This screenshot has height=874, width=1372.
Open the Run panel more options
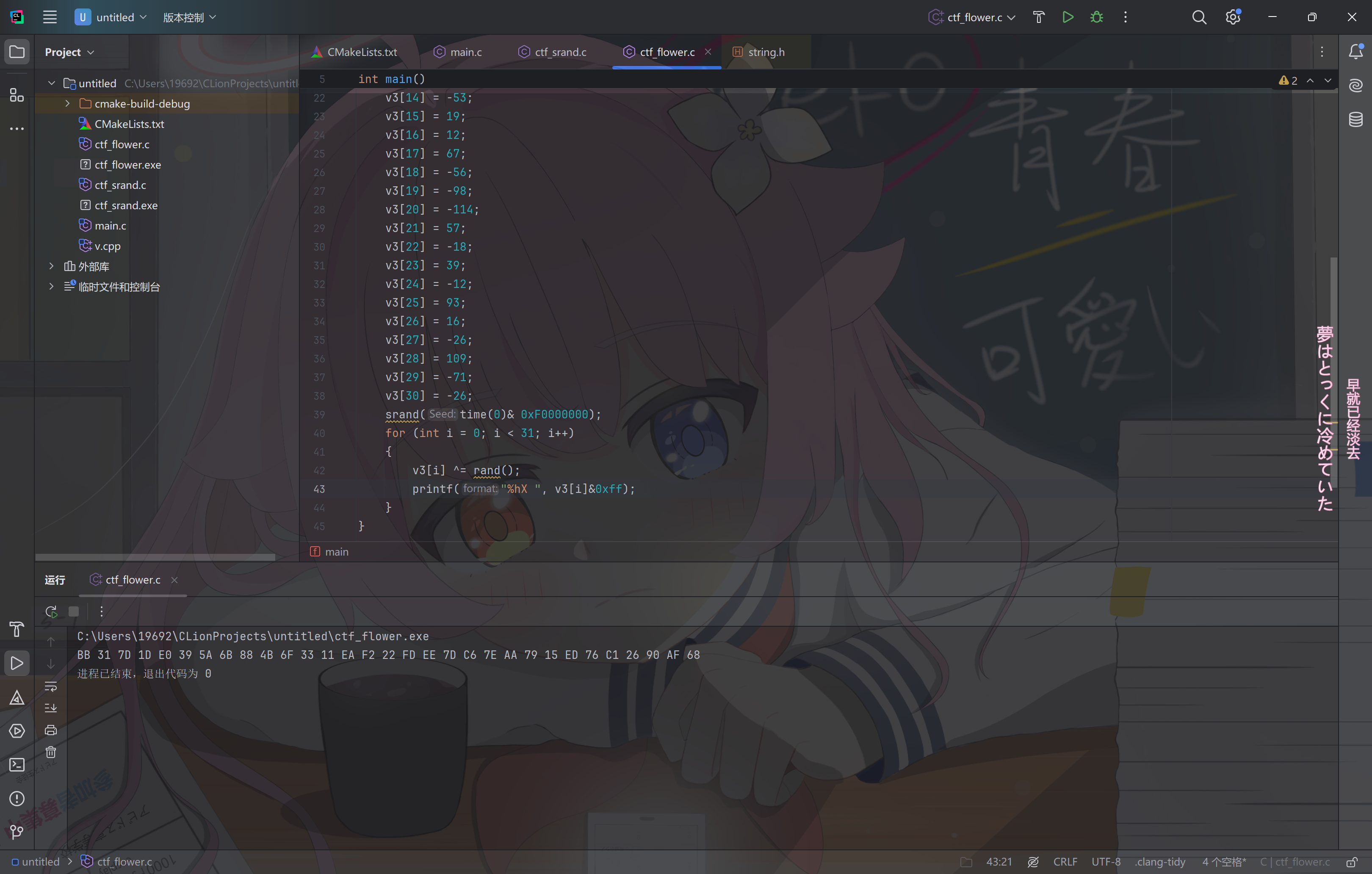pyautogui.click(x=102, y=611)
